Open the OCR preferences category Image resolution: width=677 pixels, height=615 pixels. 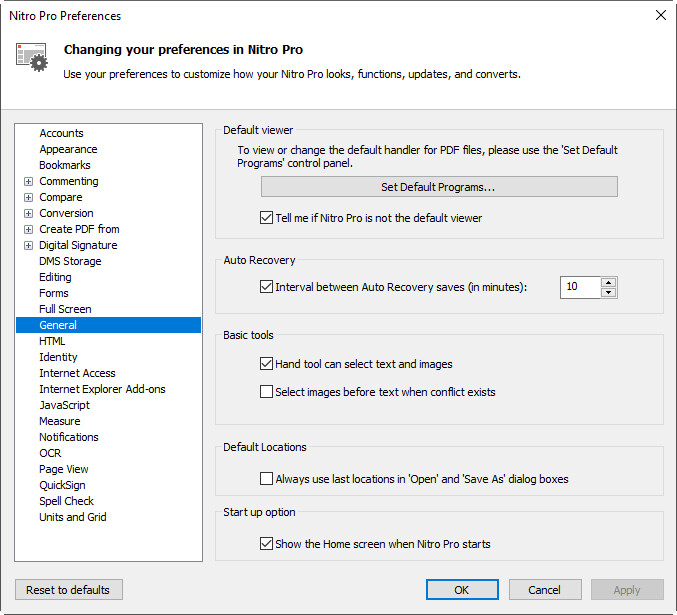[x=50, y=453]
